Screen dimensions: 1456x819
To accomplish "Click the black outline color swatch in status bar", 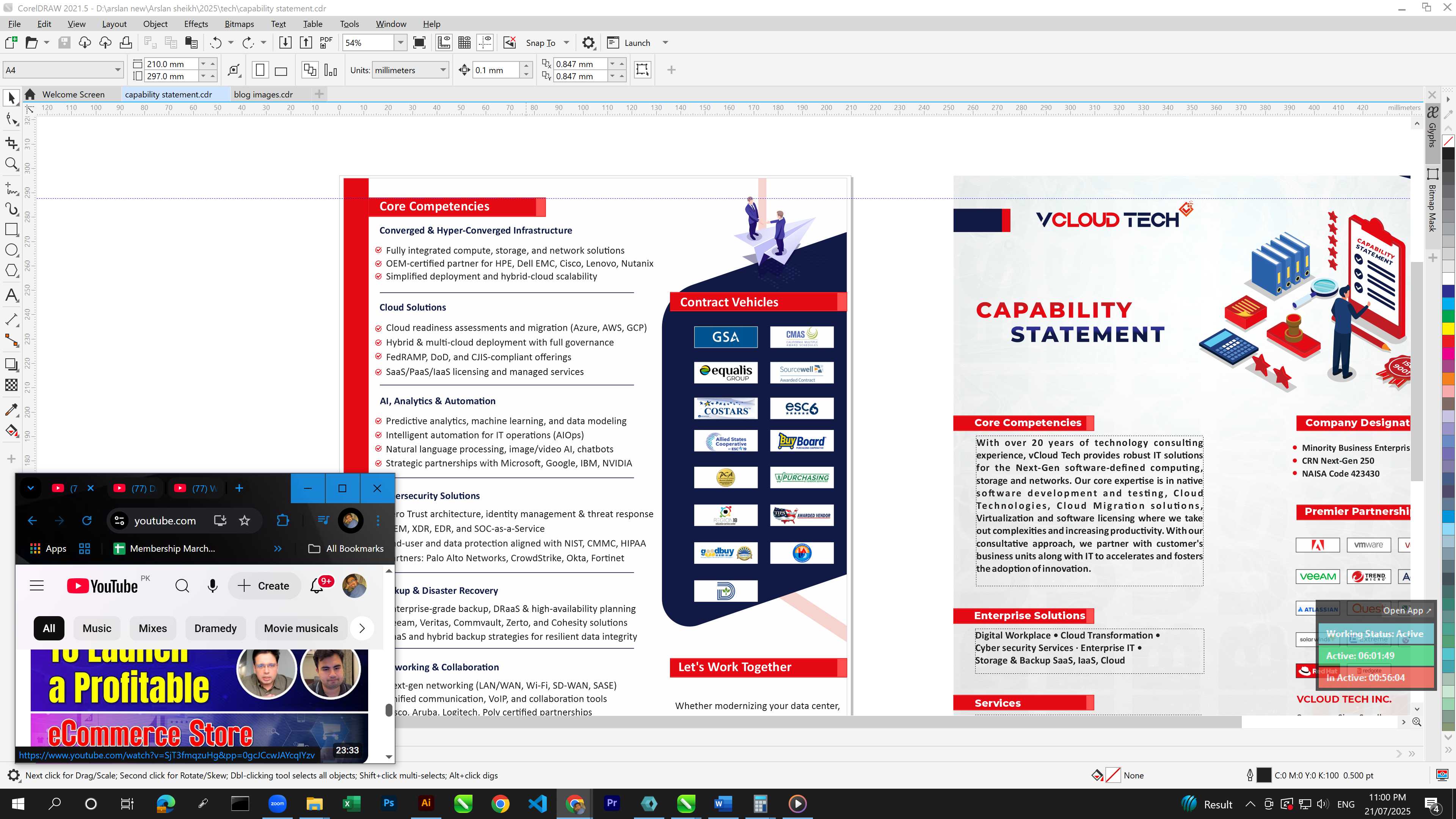I will (x=1264, y=775).
